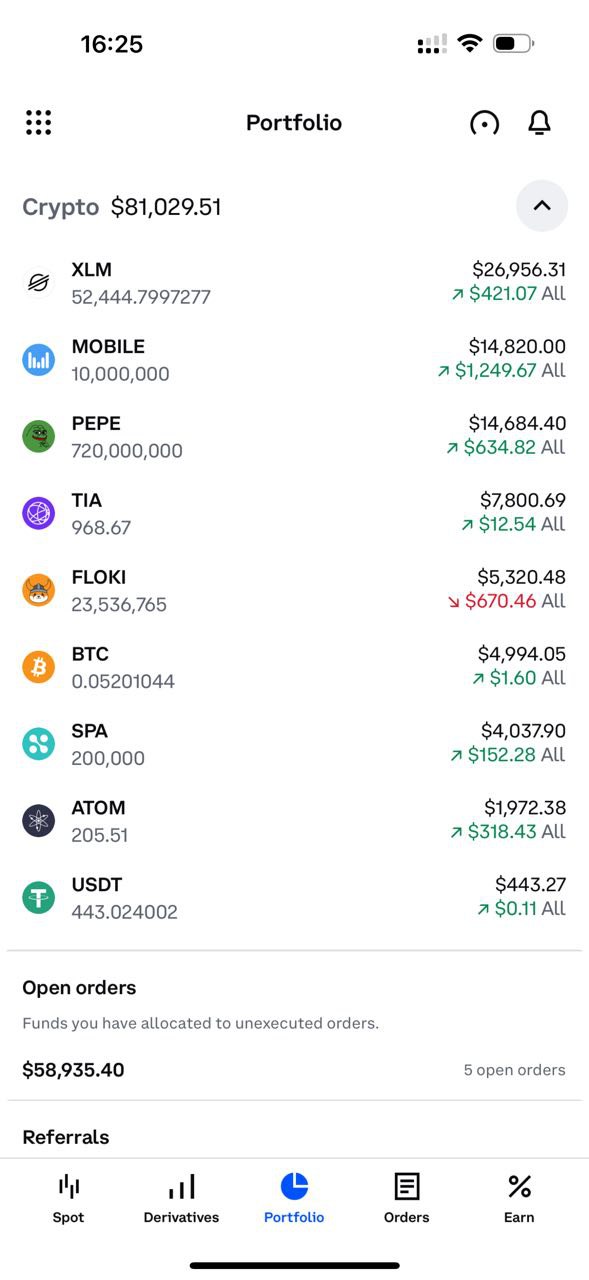
Task: Collapse the Crypto section with chevron
Action: point(542,206)
